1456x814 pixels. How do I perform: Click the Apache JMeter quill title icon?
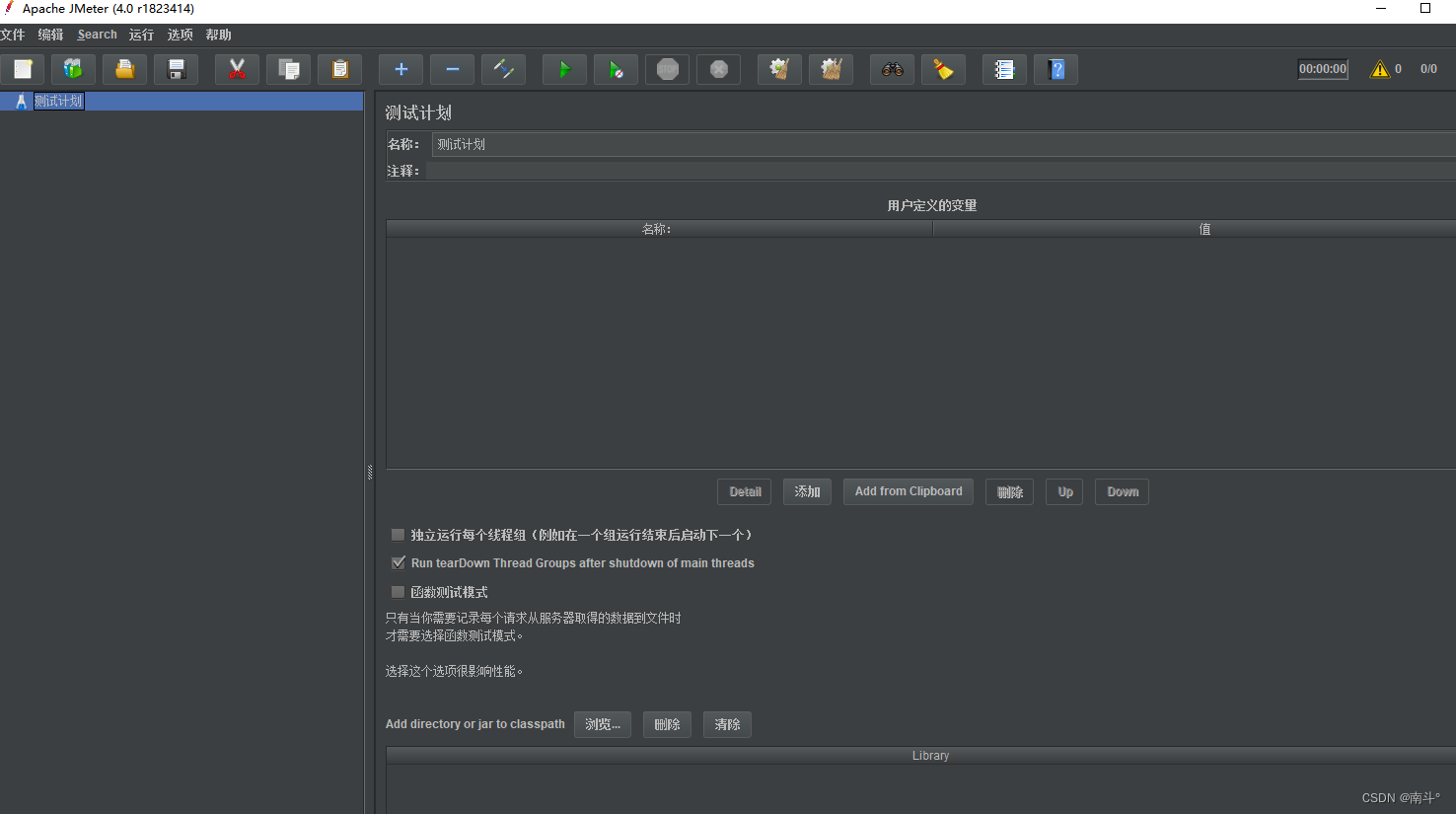9,8
